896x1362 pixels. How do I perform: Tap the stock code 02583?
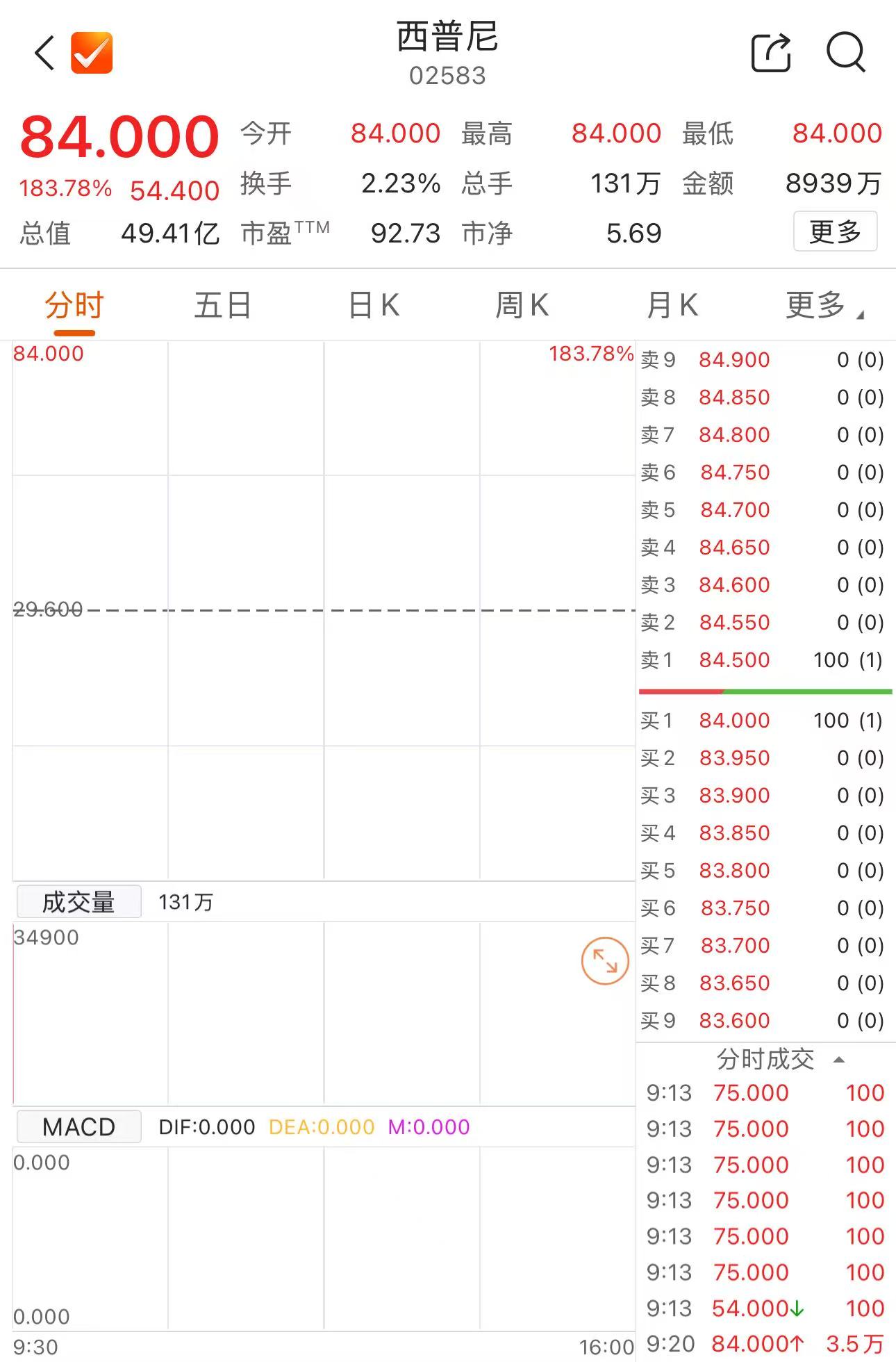447,76
